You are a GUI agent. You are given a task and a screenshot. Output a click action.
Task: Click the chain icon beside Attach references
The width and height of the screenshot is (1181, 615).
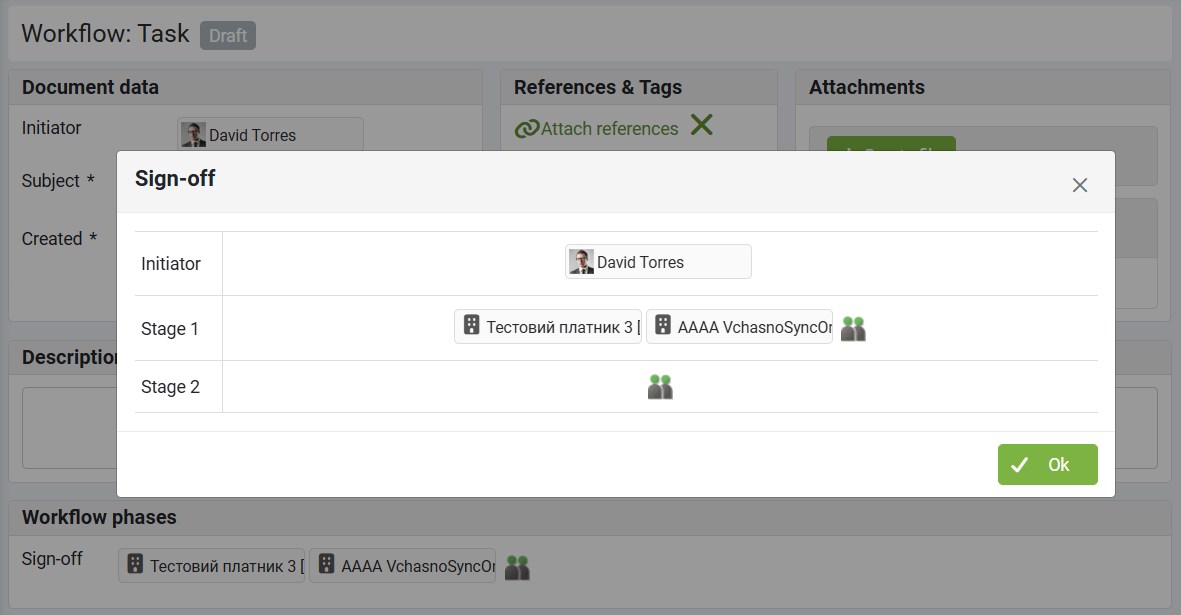click(x=526, y=129)
